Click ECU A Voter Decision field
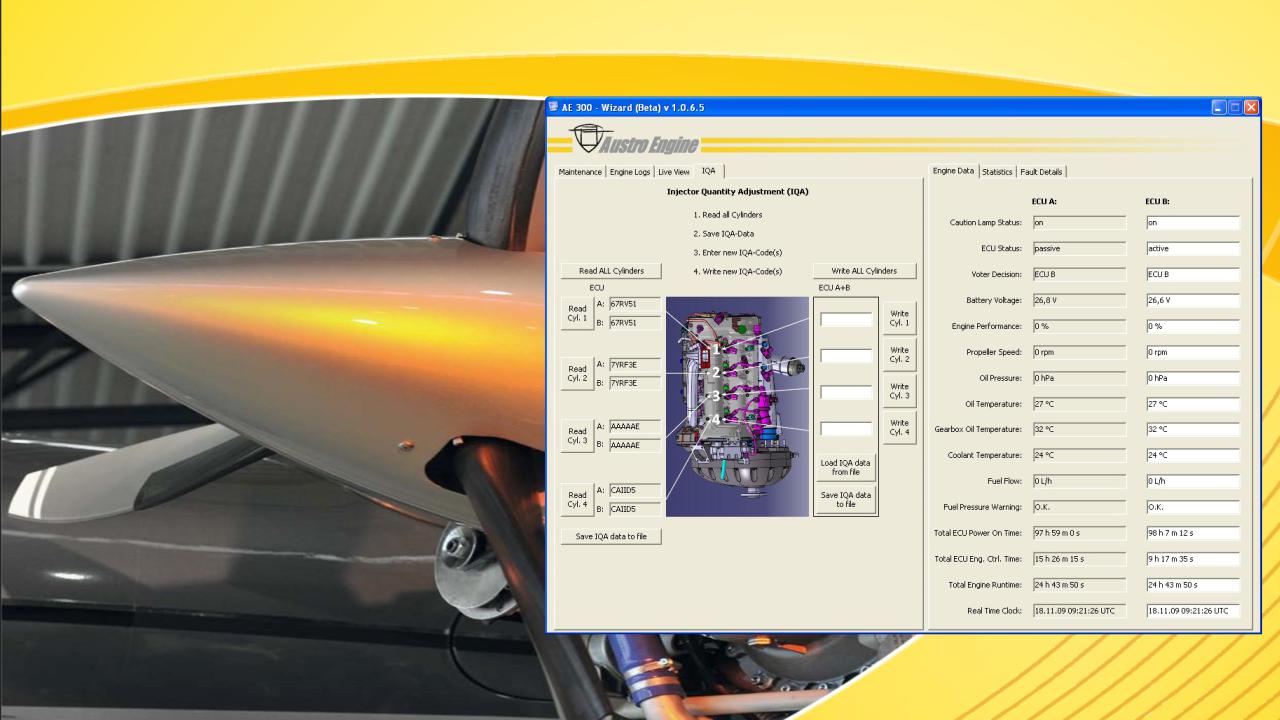This screenshot has width=1280, height=720. tap(1079, 274)
